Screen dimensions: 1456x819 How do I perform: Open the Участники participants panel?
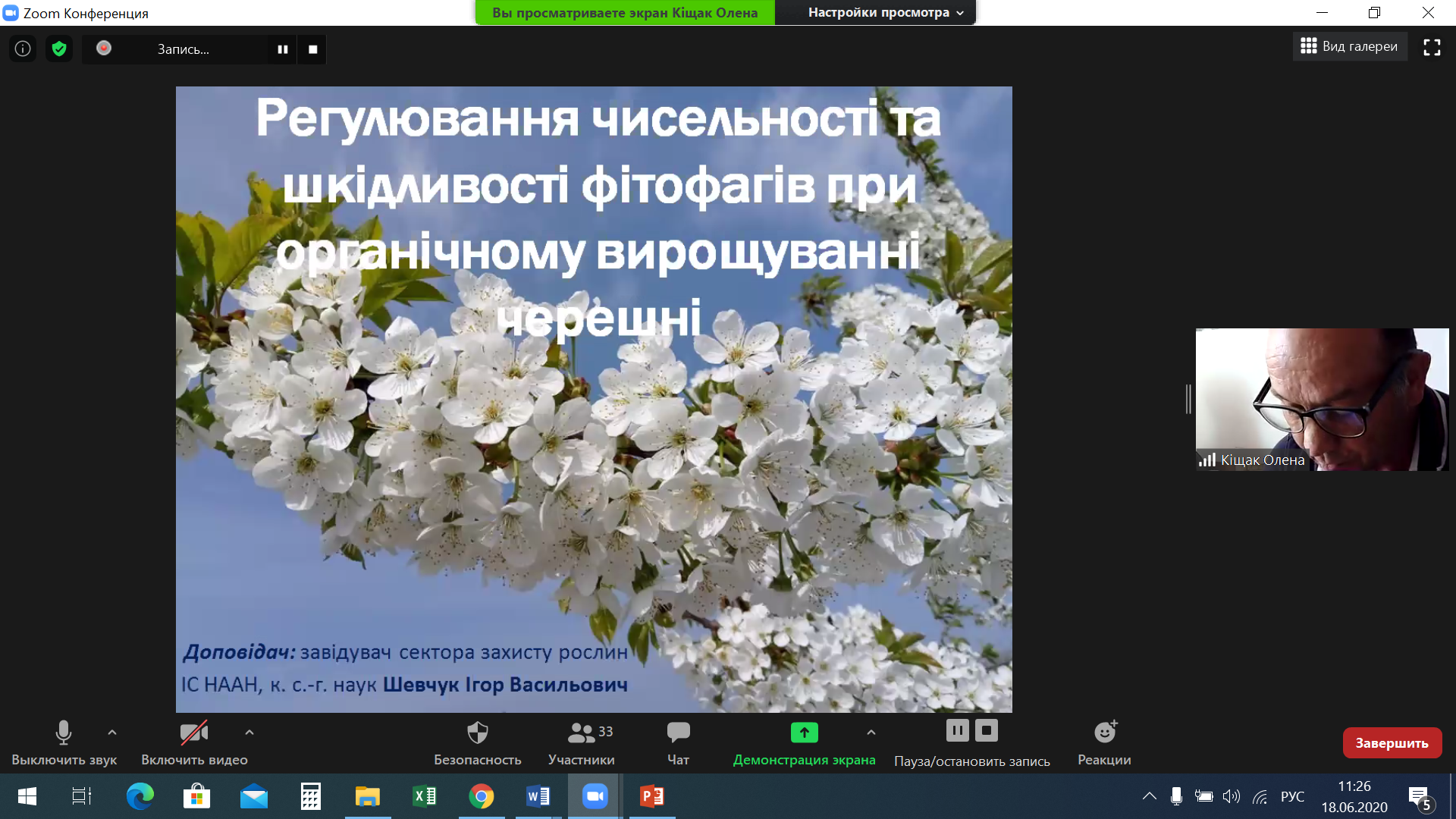coord(582,742)
